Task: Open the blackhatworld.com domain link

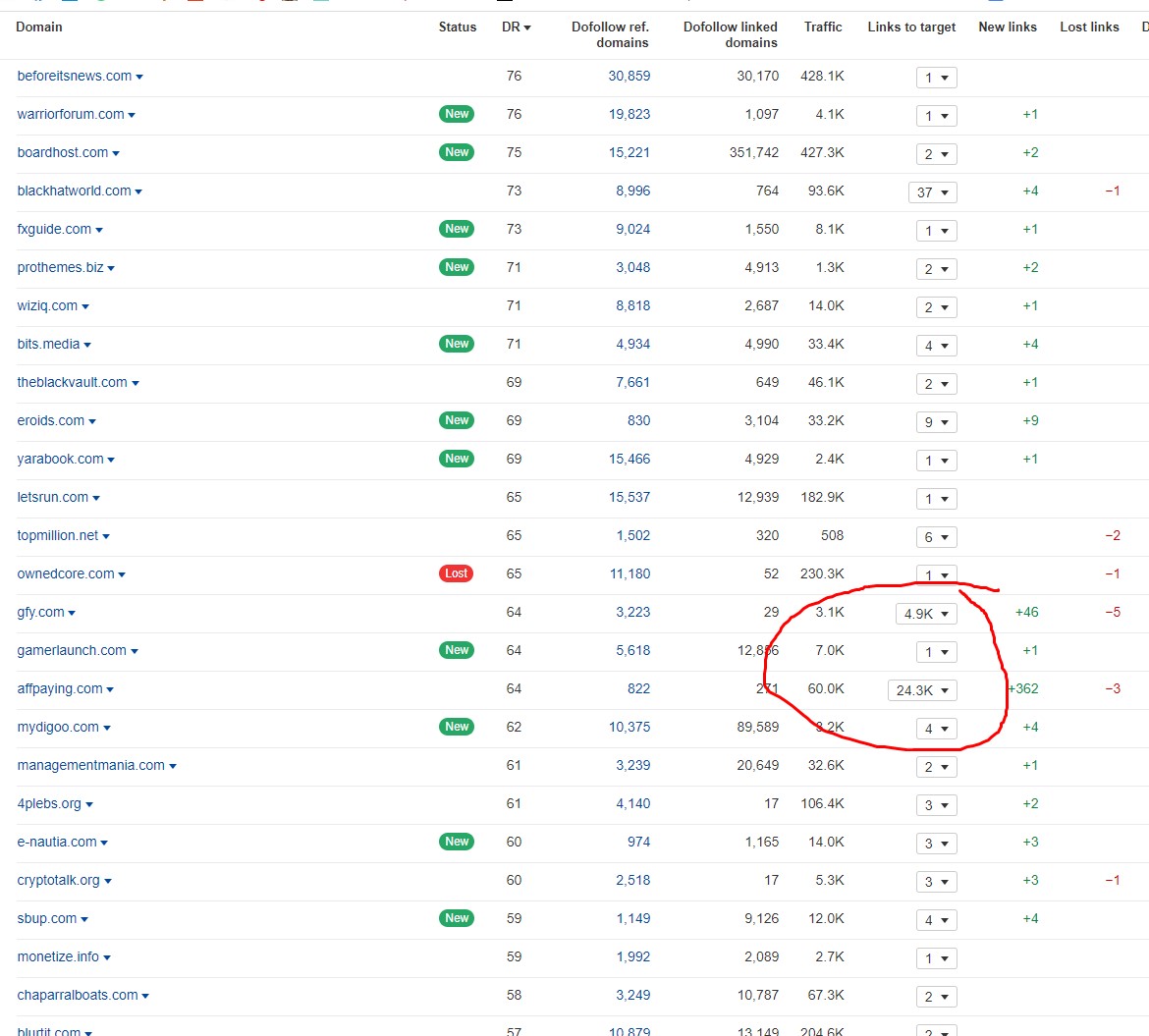Action: pos(74,191)
